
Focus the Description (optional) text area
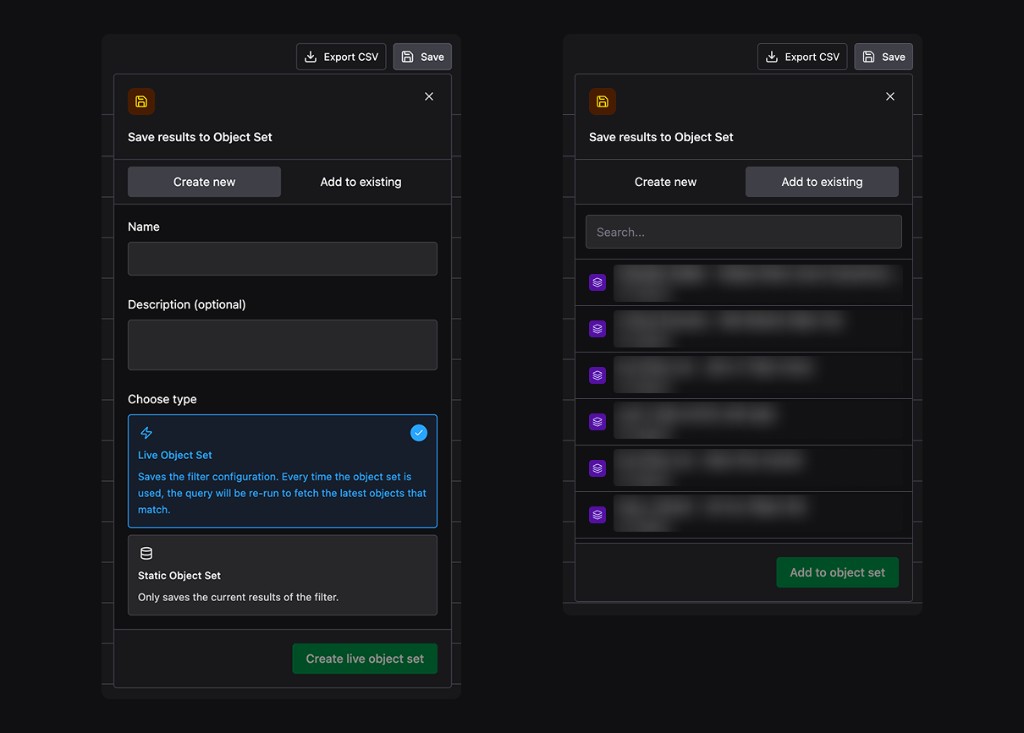point(283,345)
